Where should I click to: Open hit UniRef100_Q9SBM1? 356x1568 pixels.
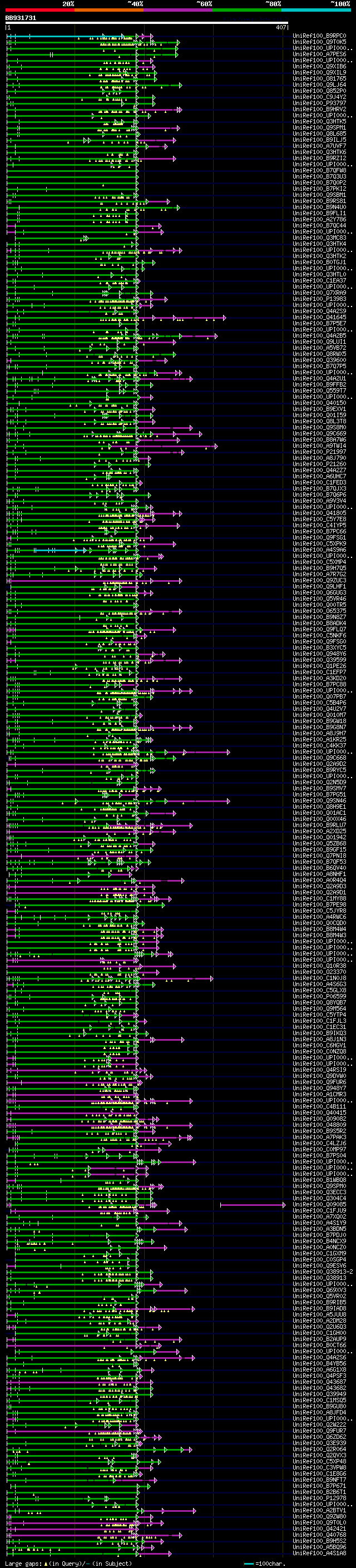coord(319,195)
